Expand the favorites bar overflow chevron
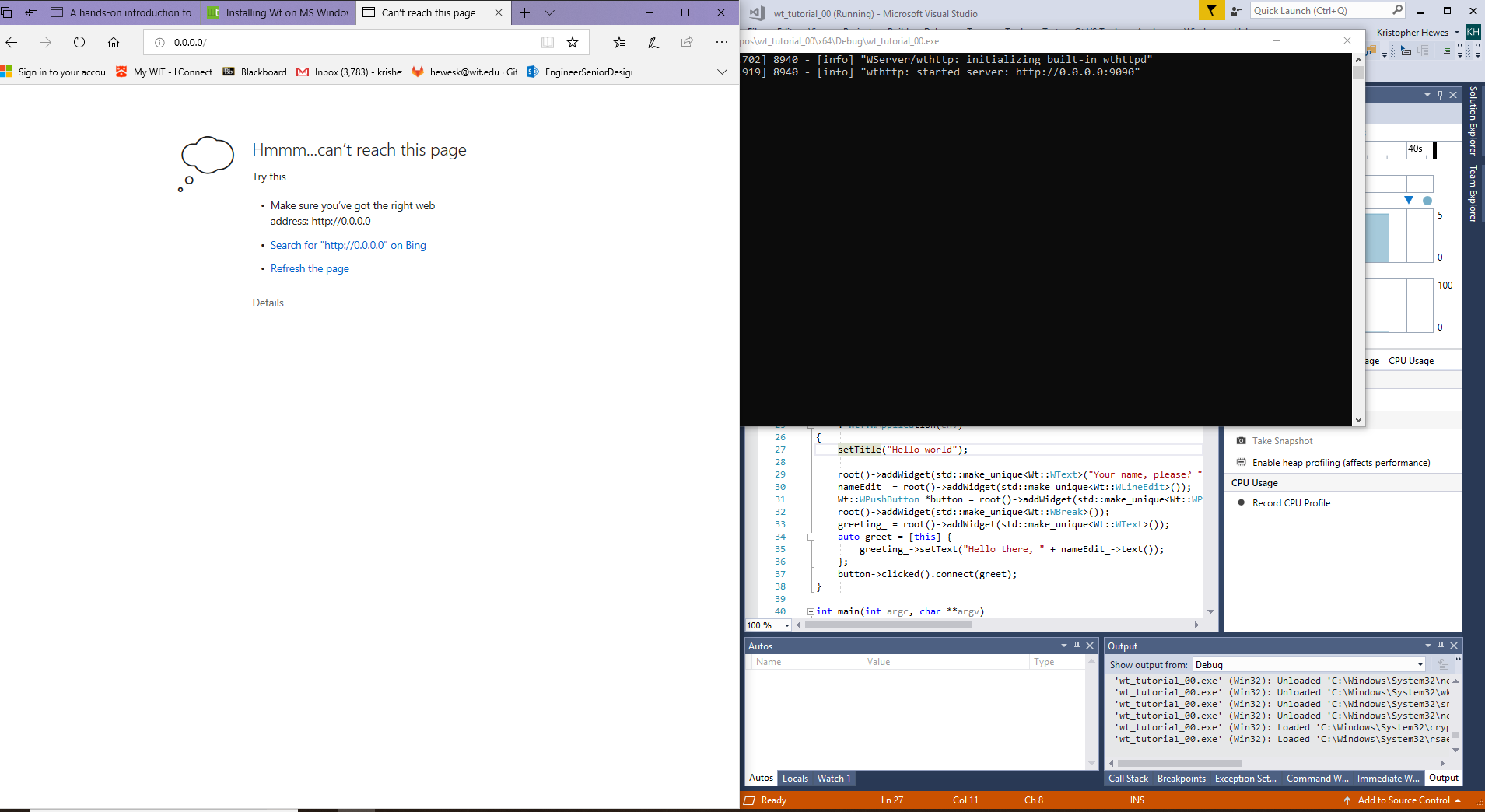The image size is (1485, 812). tap(722, 72)
